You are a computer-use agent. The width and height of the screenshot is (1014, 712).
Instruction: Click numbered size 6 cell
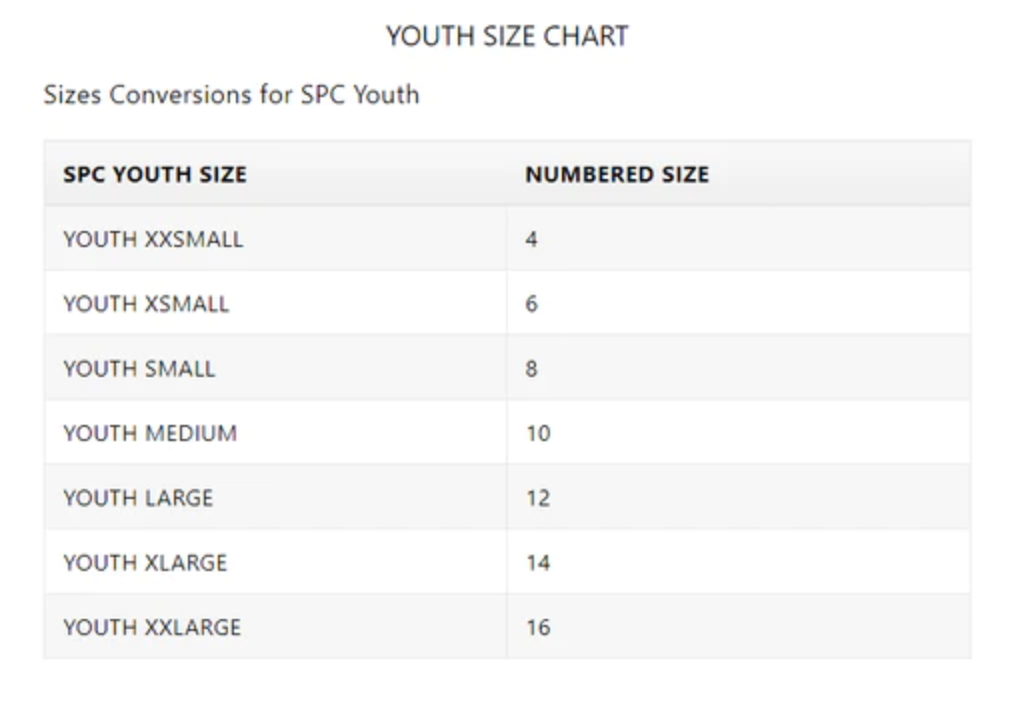531,304
